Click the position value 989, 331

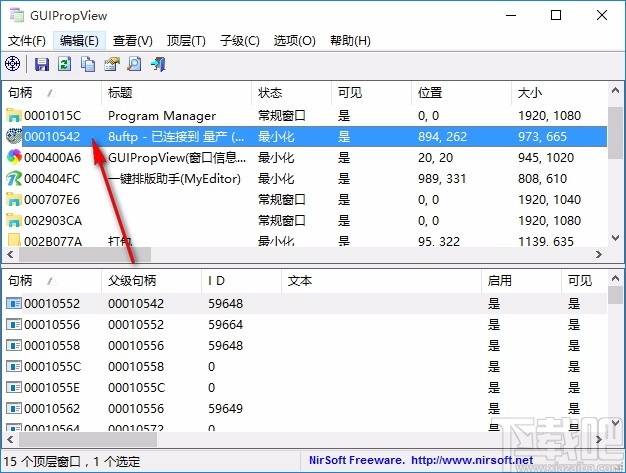442,178
